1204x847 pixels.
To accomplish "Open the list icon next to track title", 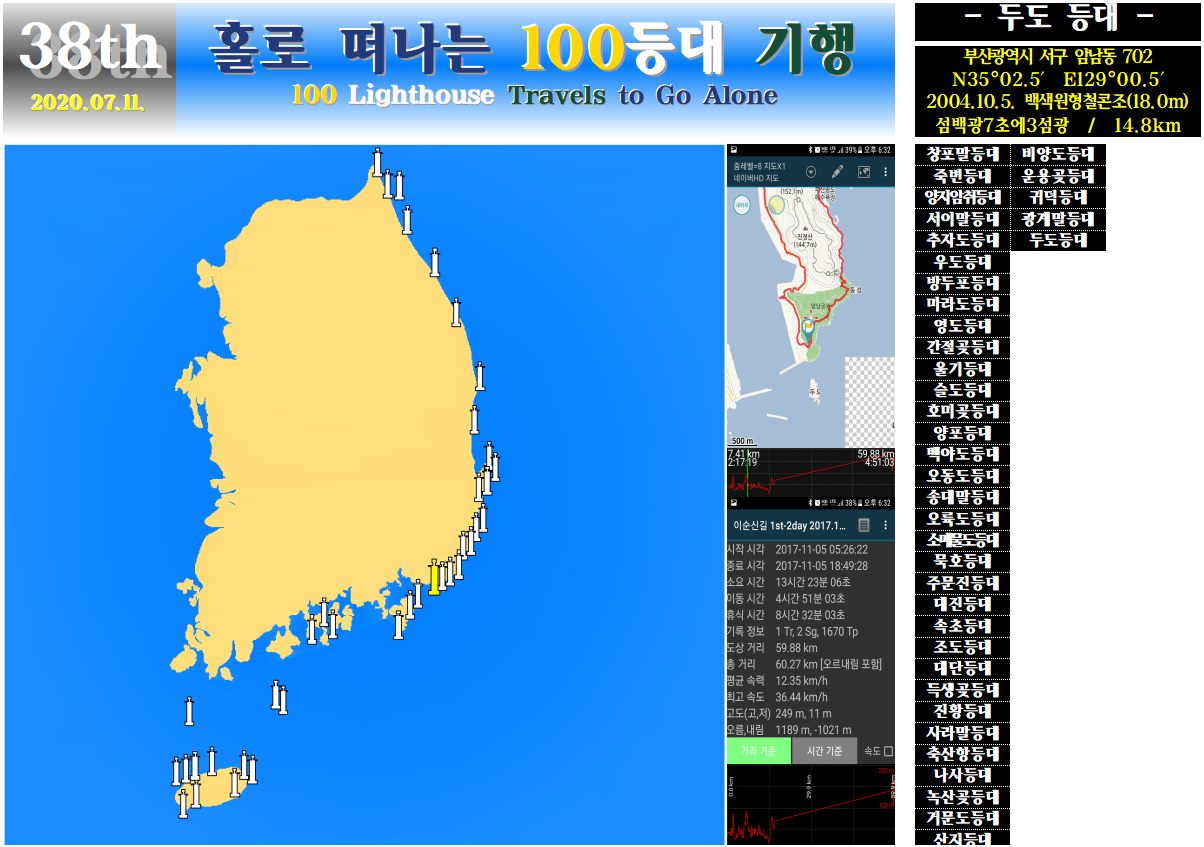I will coord(864,525).
